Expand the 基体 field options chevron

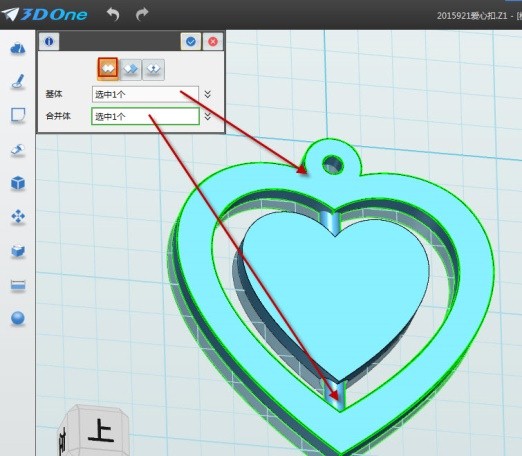pos(208,94)
